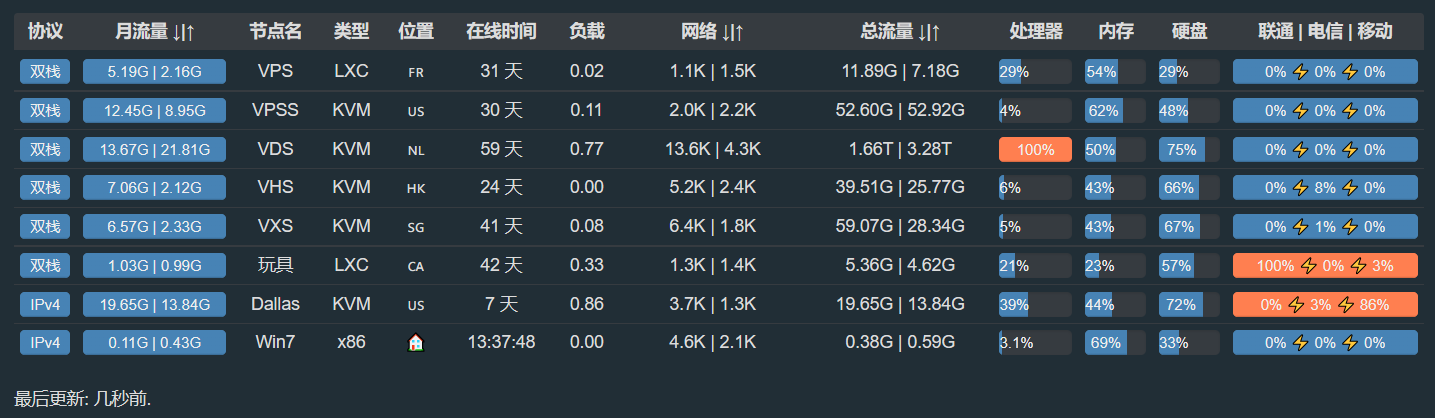Click the orange packet-loss badge in 玩具 row

1325,266
